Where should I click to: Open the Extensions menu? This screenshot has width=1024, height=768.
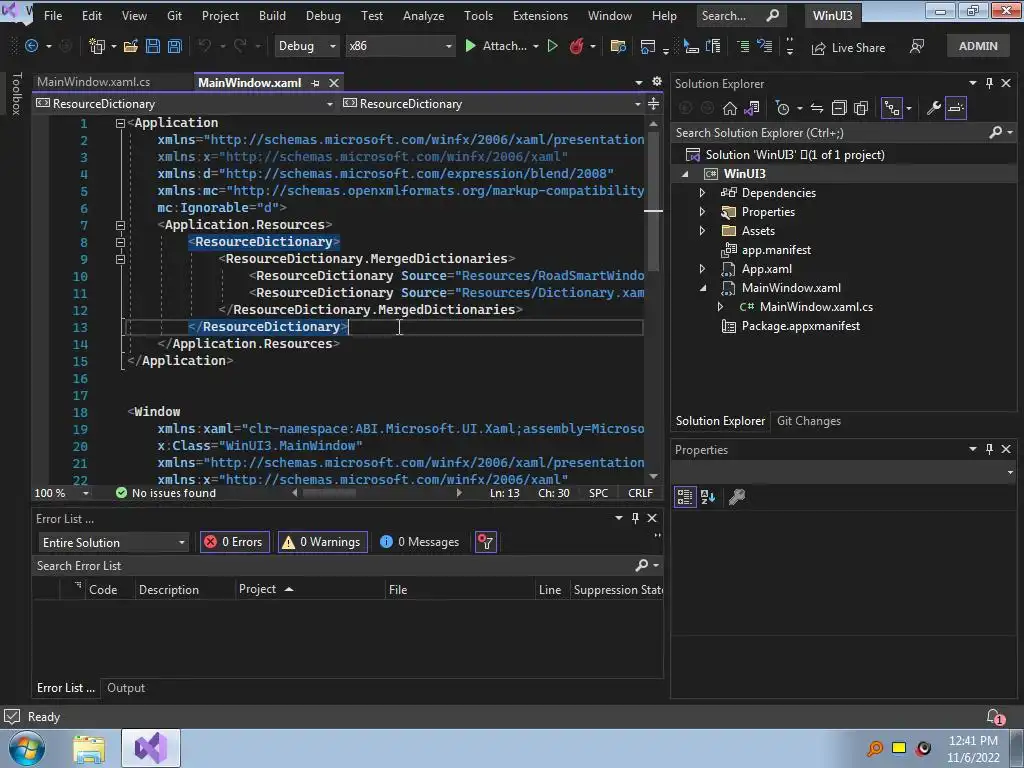pos(540,16)
